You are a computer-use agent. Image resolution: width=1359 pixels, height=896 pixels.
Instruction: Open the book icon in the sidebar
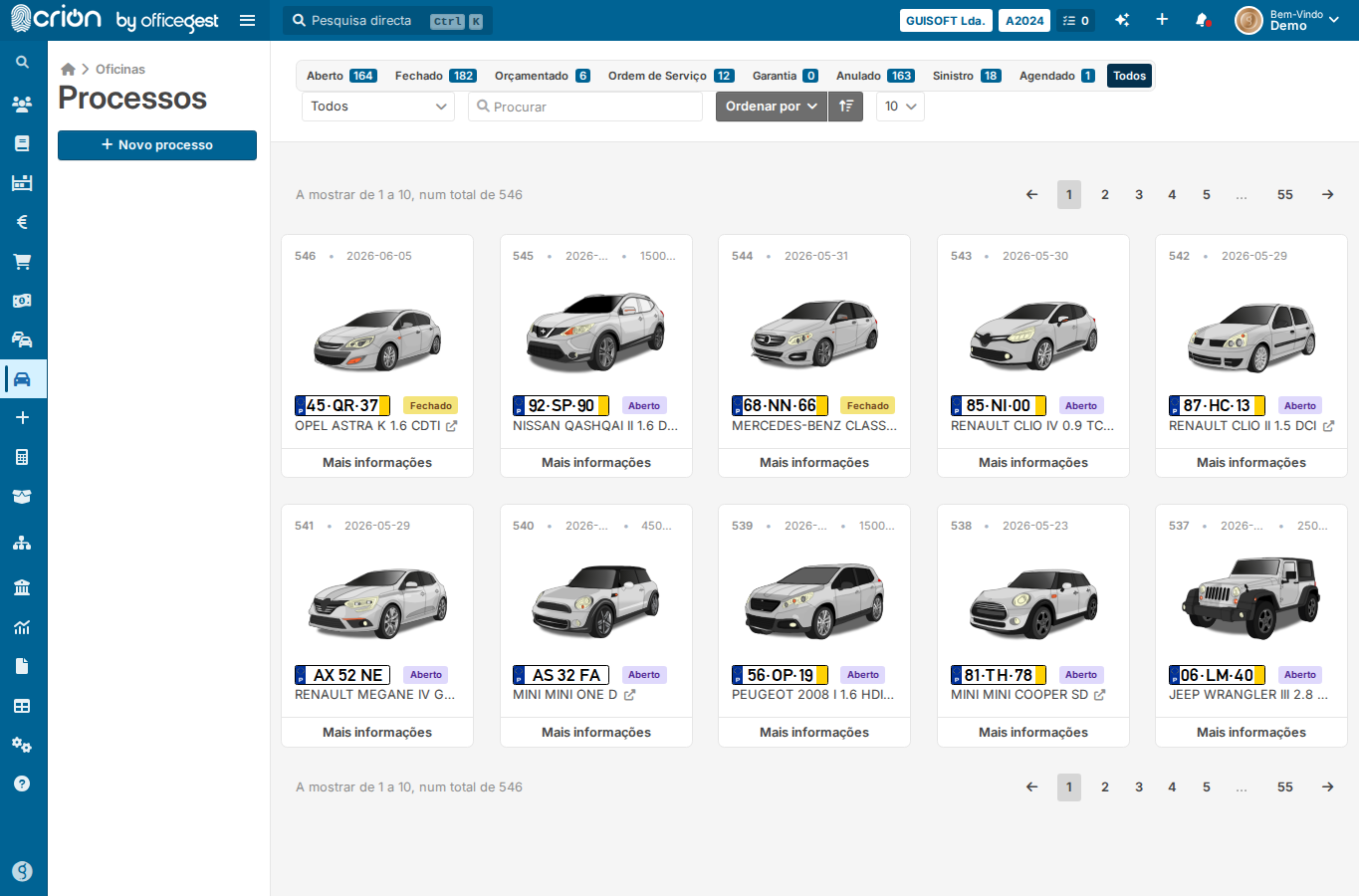[22, 143]
